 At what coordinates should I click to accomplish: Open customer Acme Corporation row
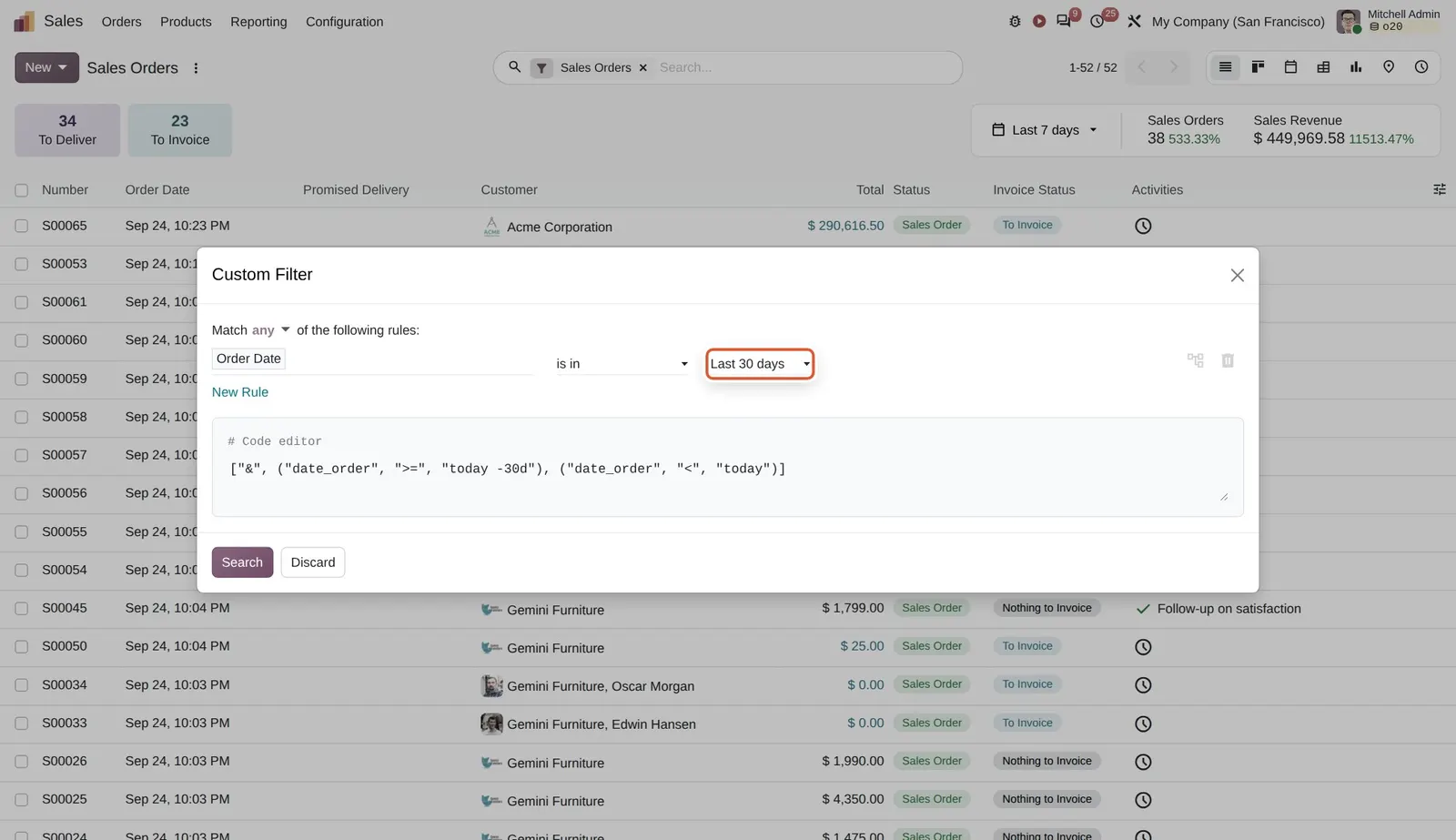(559, 227)
